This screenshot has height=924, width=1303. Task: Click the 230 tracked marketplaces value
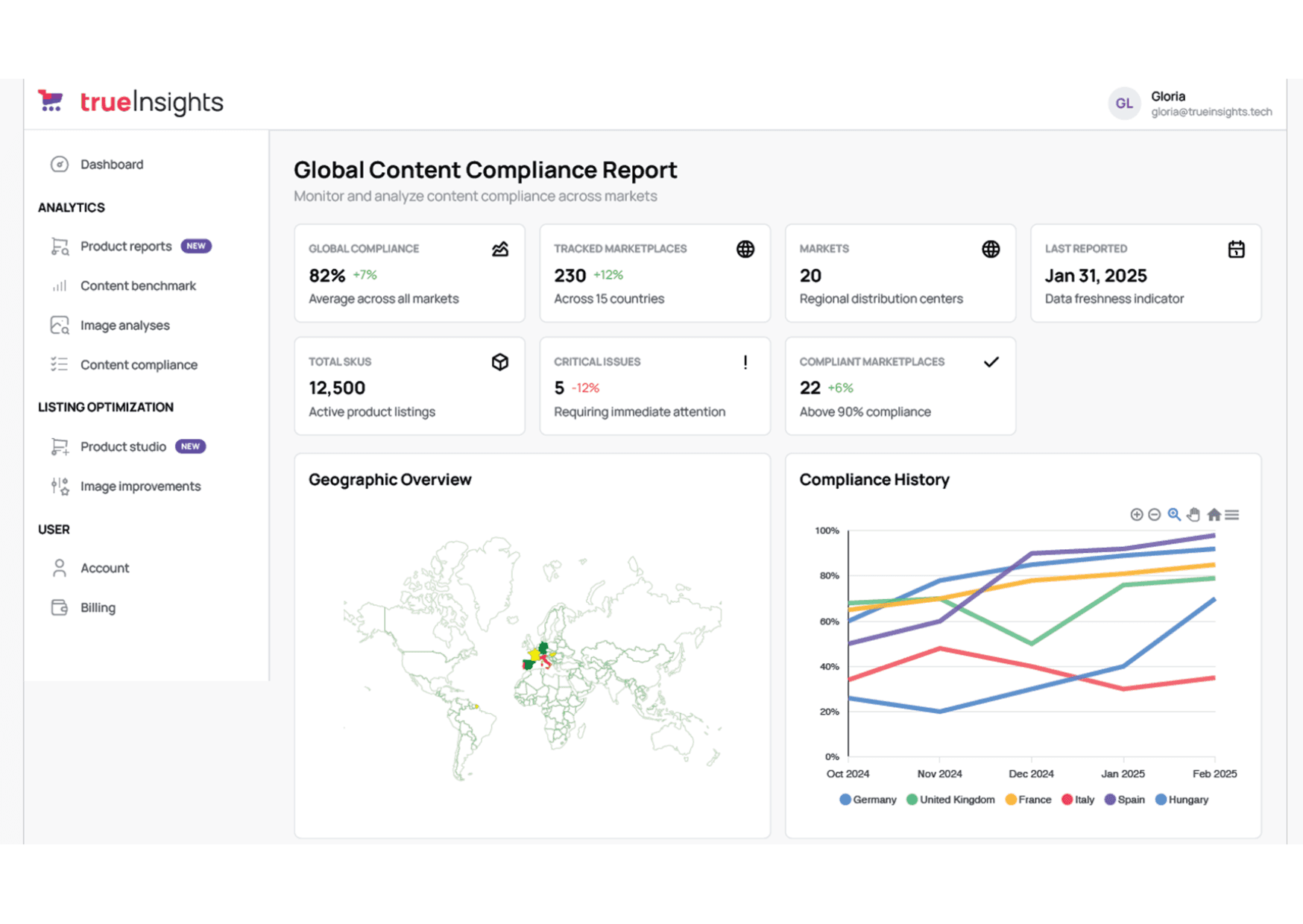point(570,276)
